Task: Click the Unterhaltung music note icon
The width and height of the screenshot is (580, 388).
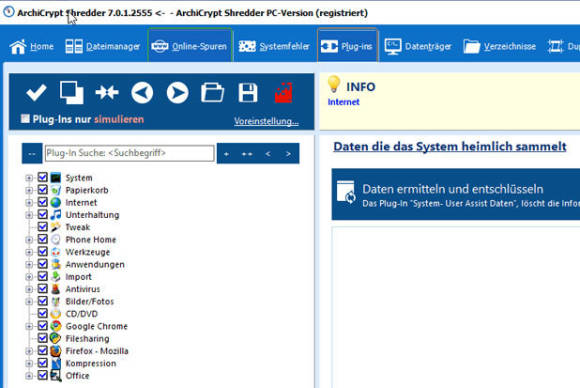Action: (56, 215)
